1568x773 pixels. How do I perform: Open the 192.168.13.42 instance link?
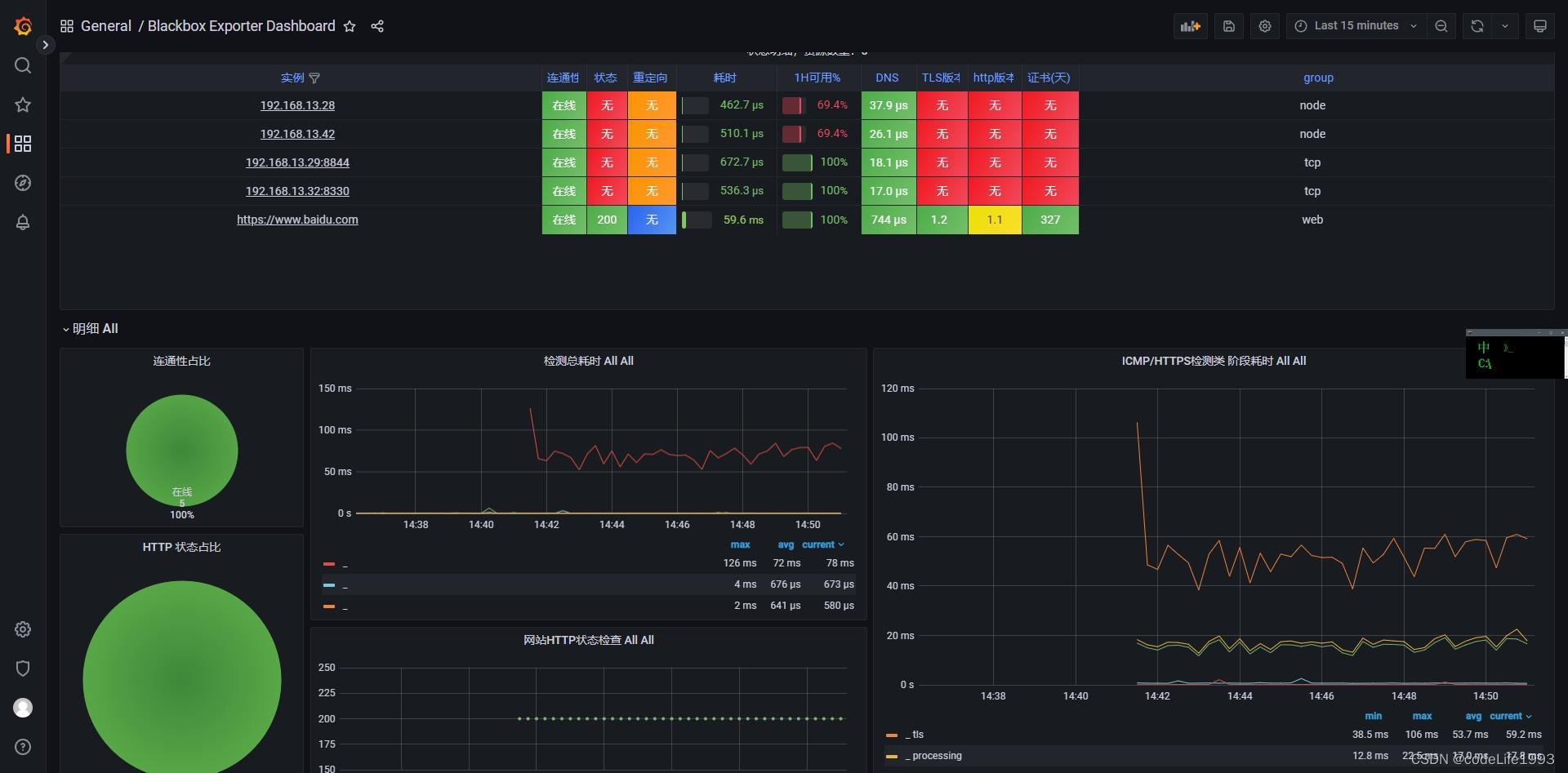tap(297, 134)
